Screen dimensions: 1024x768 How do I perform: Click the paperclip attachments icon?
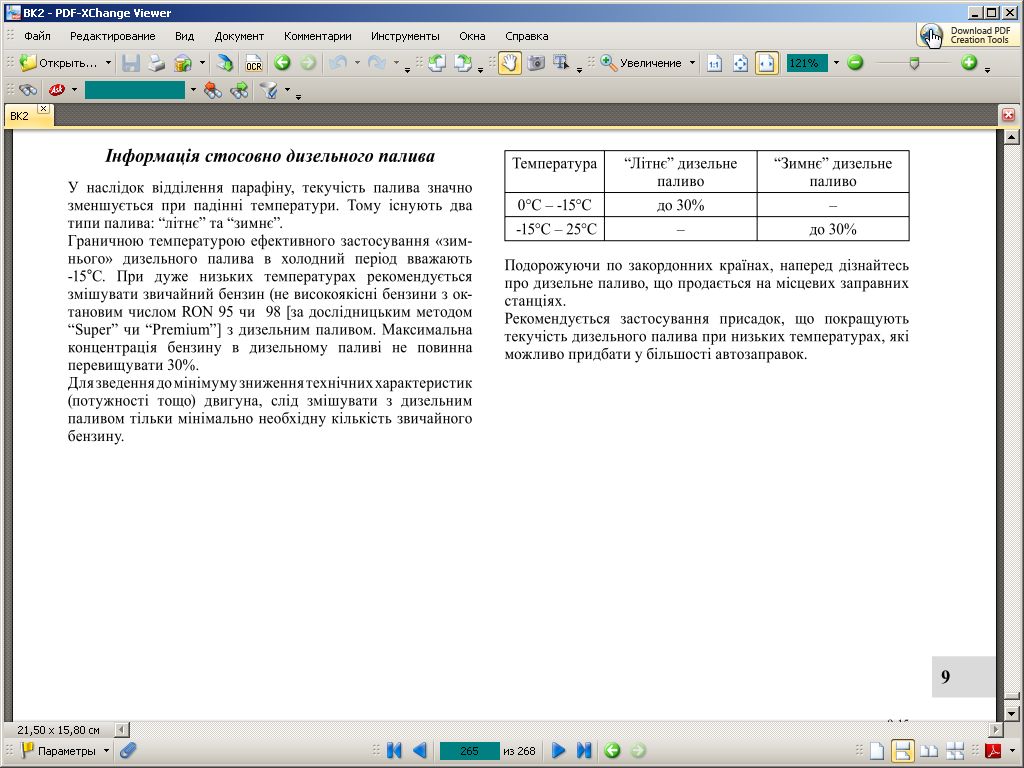pyautogui.click(x=127, y=750)
